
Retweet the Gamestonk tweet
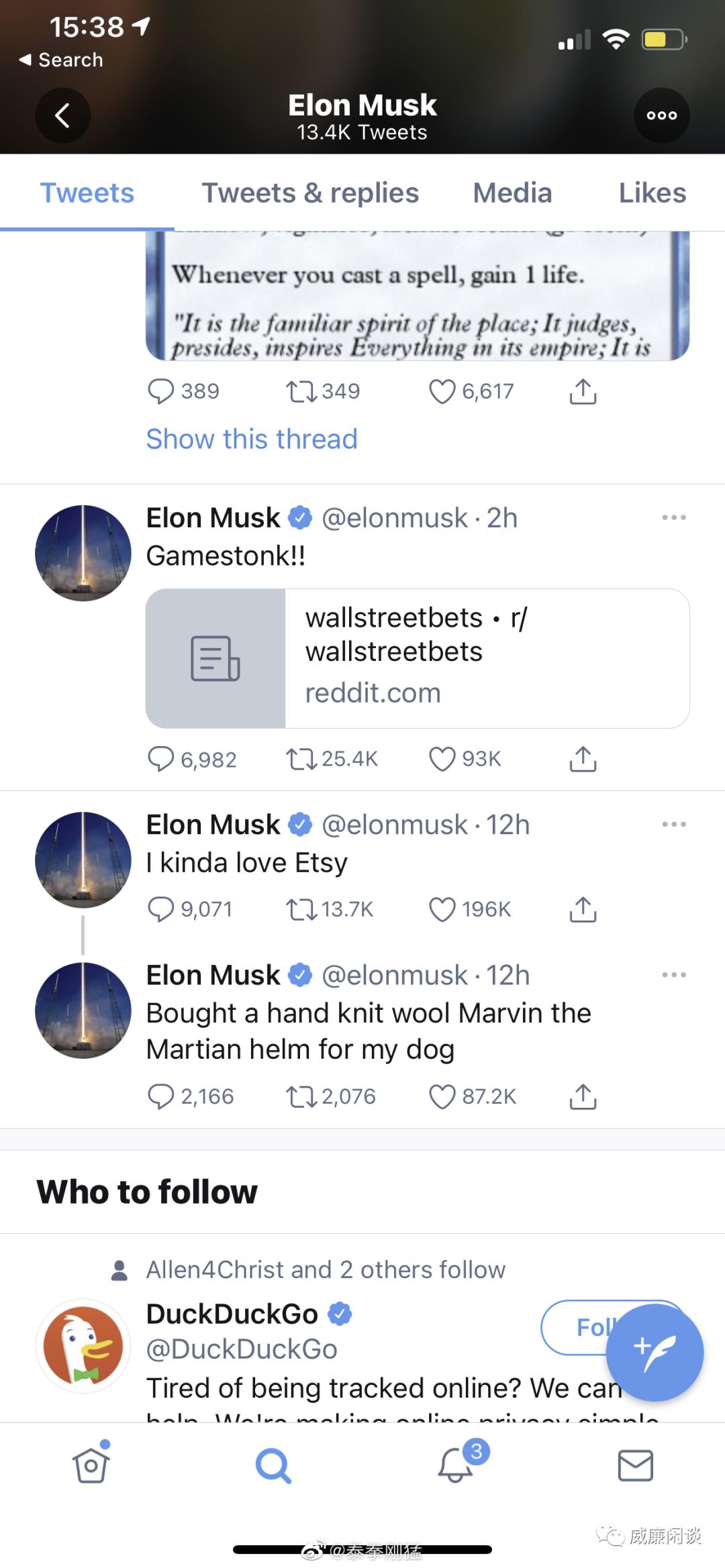301,759
